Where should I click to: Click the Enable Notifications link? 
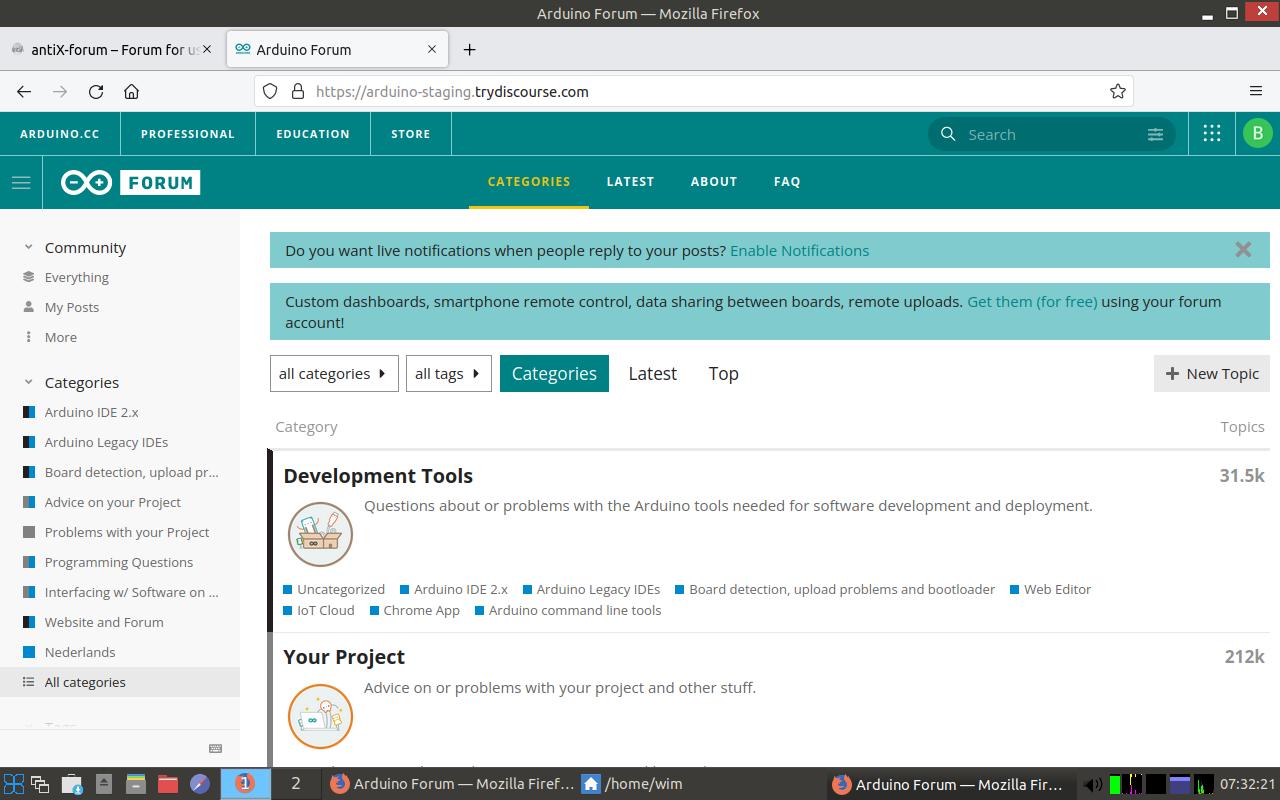(799, 250)
